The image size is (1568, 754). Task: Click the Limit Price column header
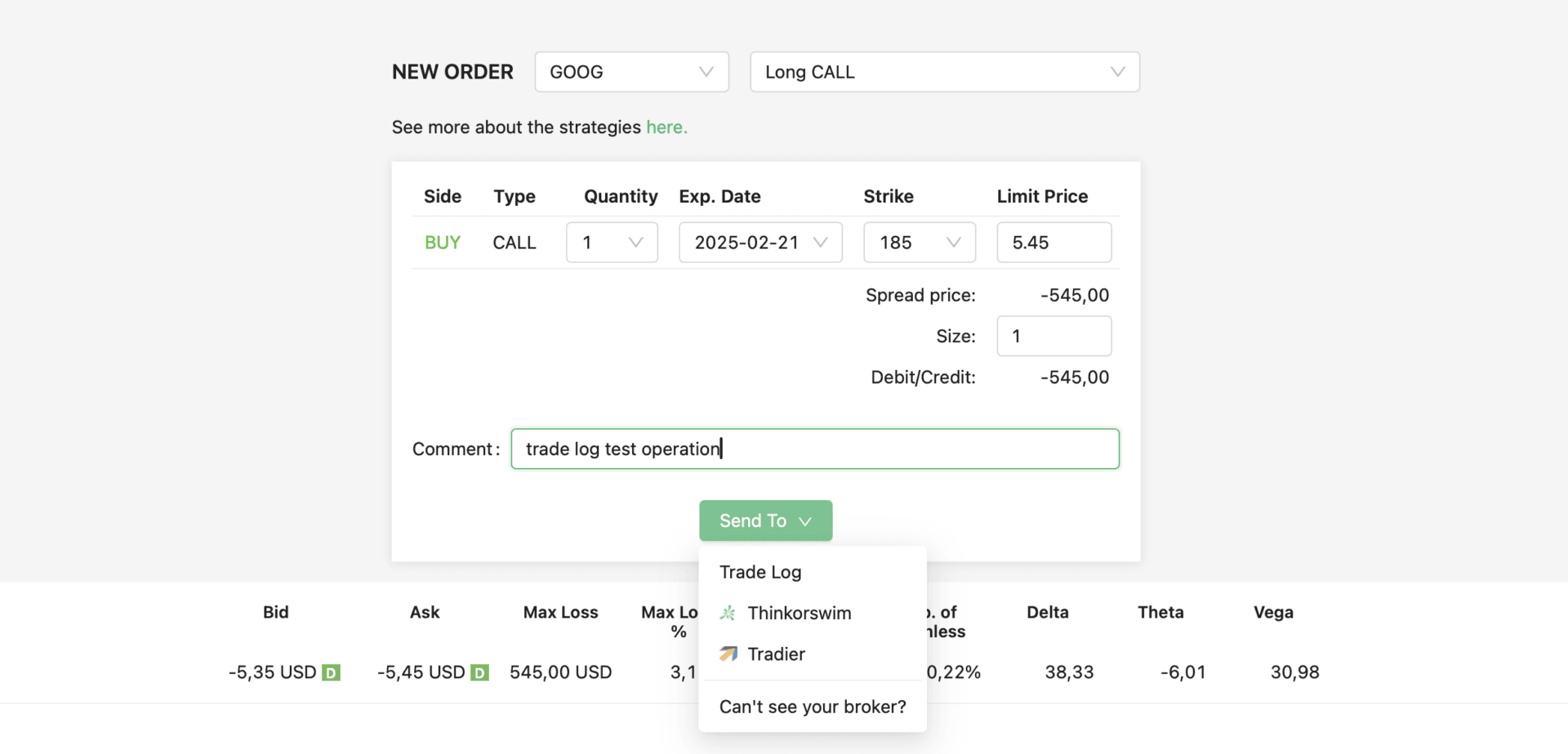point(1042,196)
